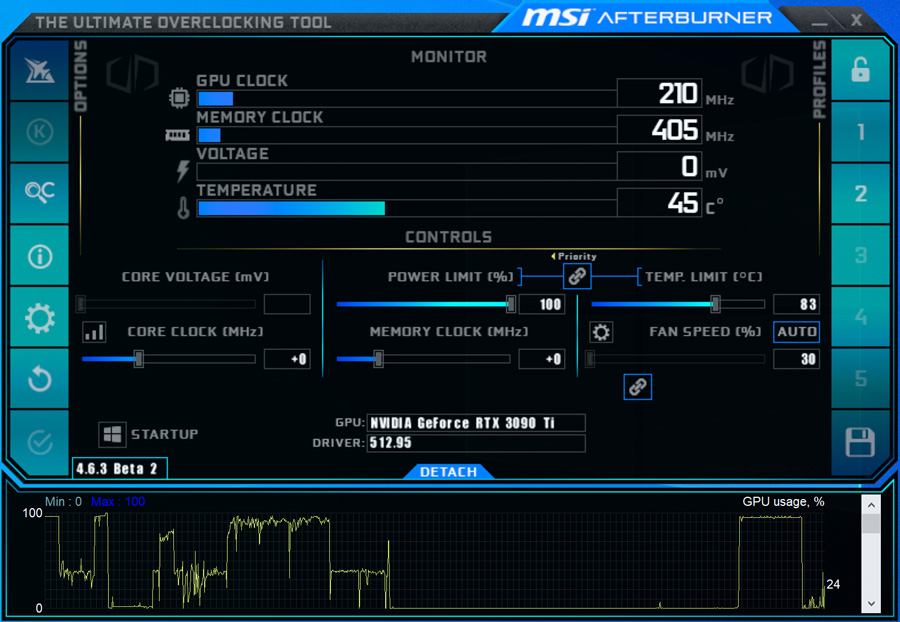This screenshot has width=900, height=622.
Task: Click the GPU usage graph area
Action: coord(435,561)
